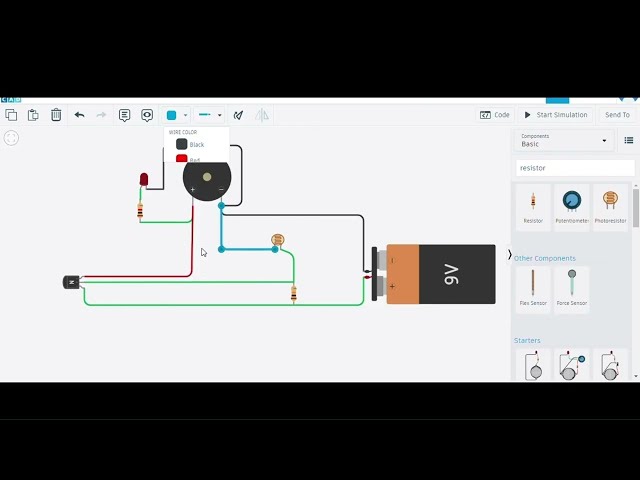The height and width of the screenshot is (480, 640).
Task: Click the components panel scrollbar
Action: (x=636, y=208)
